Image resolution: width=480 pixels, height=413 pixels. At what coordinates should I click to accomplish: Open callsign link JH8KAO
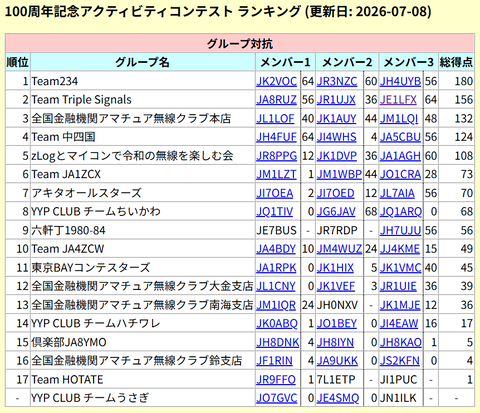(401, 343)
